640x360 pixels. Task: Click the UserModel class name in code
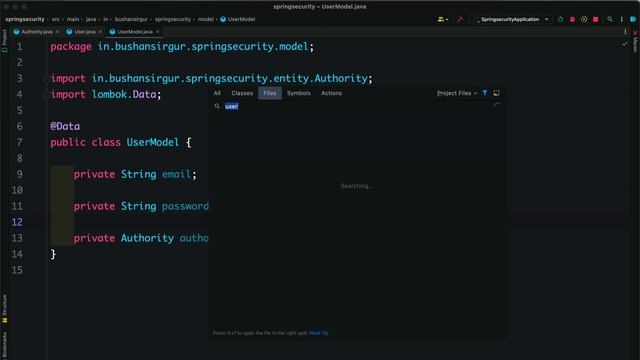point(153,142)
